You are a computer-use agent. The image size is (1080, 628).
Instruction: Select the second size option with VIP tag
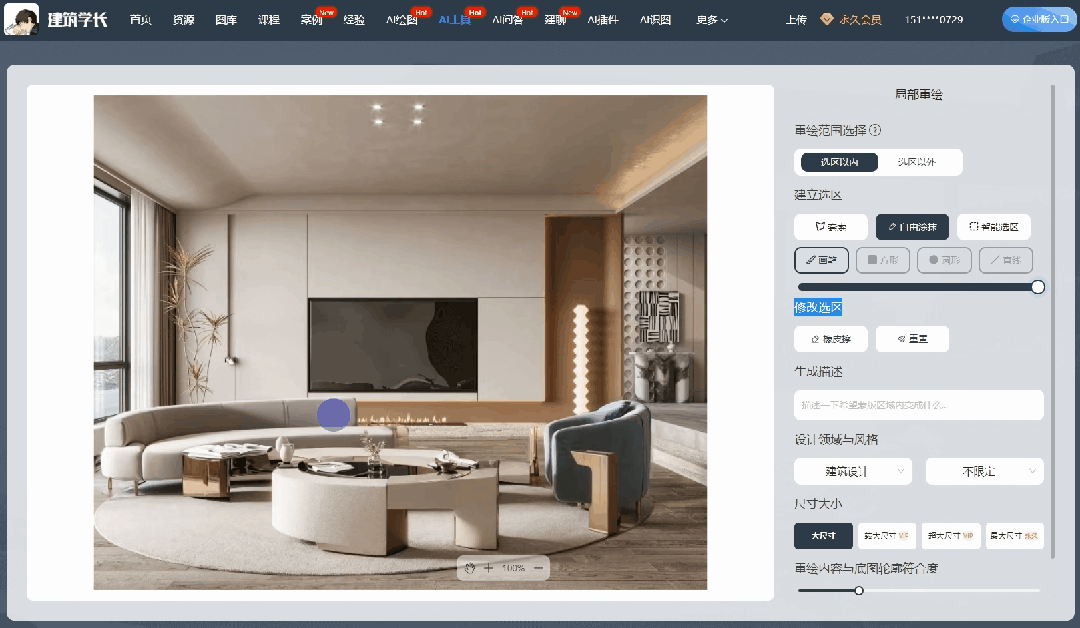[x=886, y=536]
